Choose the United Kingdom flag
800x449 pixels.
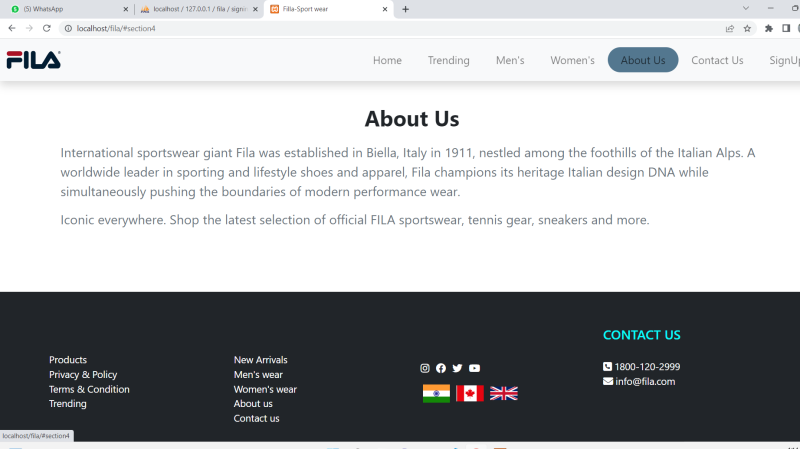pyautogui.click(x=504, y=393)
